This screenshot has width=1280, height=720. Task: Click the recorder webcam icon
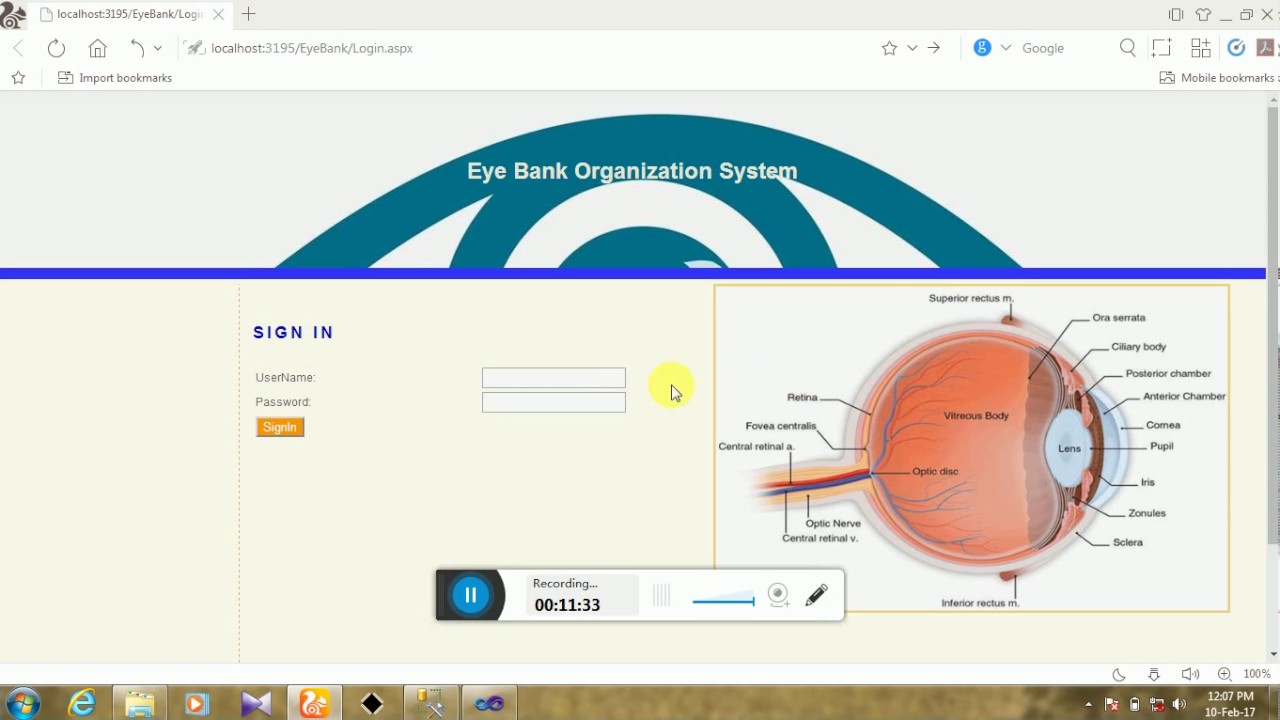(x=778, y=595)
